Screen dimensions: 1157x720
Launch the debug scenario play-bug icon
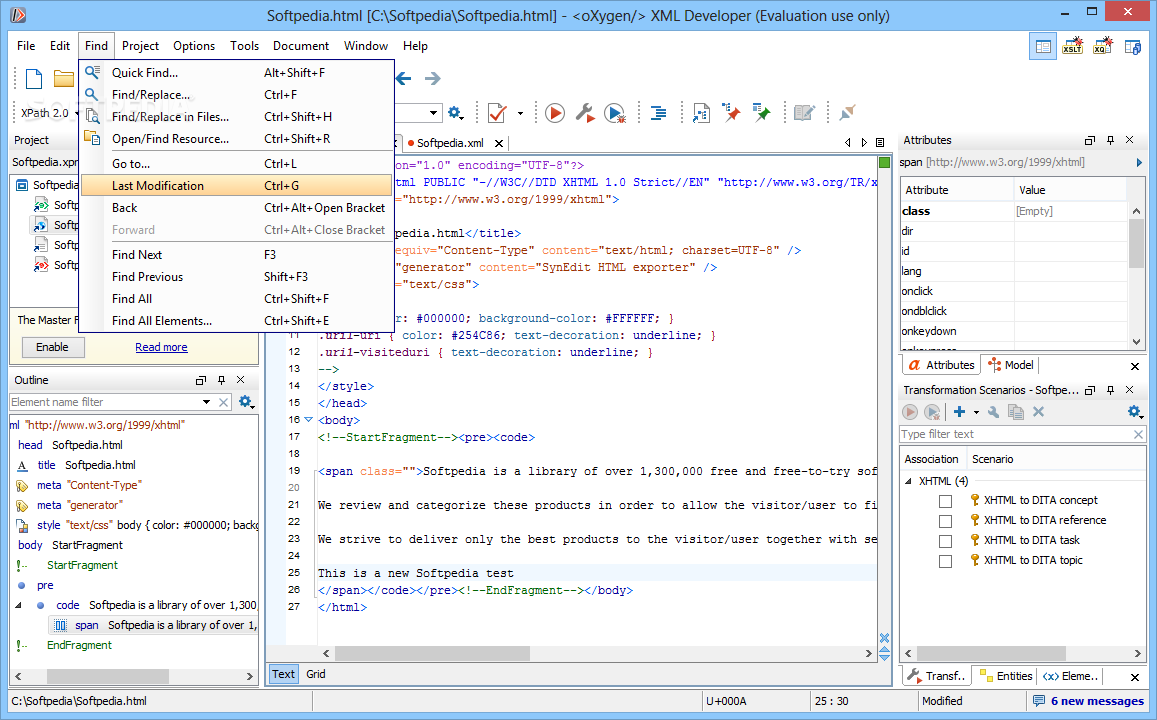pyautogui.click(x=615, y=113)
